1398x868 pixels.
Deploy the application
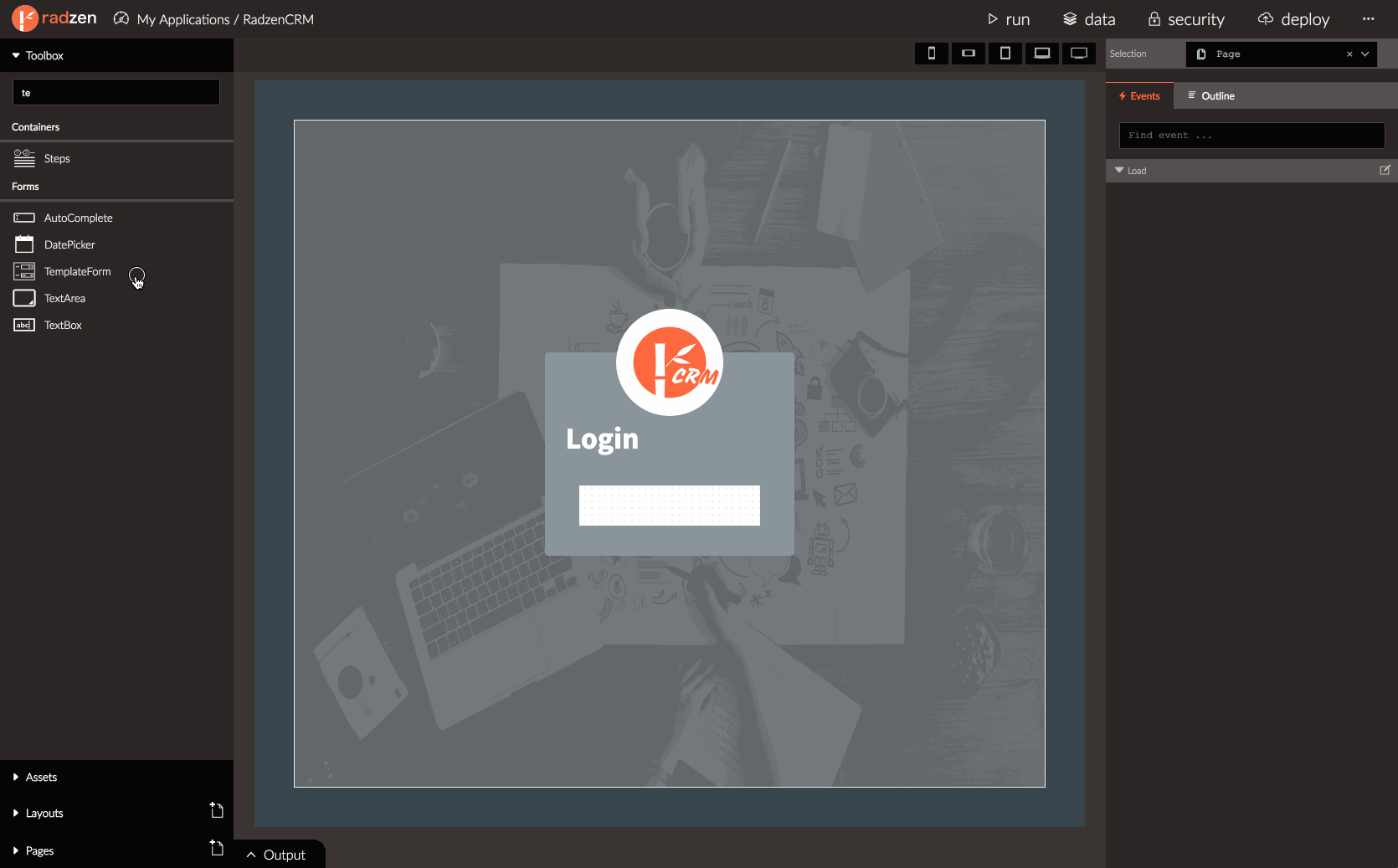pos(1293,19)
